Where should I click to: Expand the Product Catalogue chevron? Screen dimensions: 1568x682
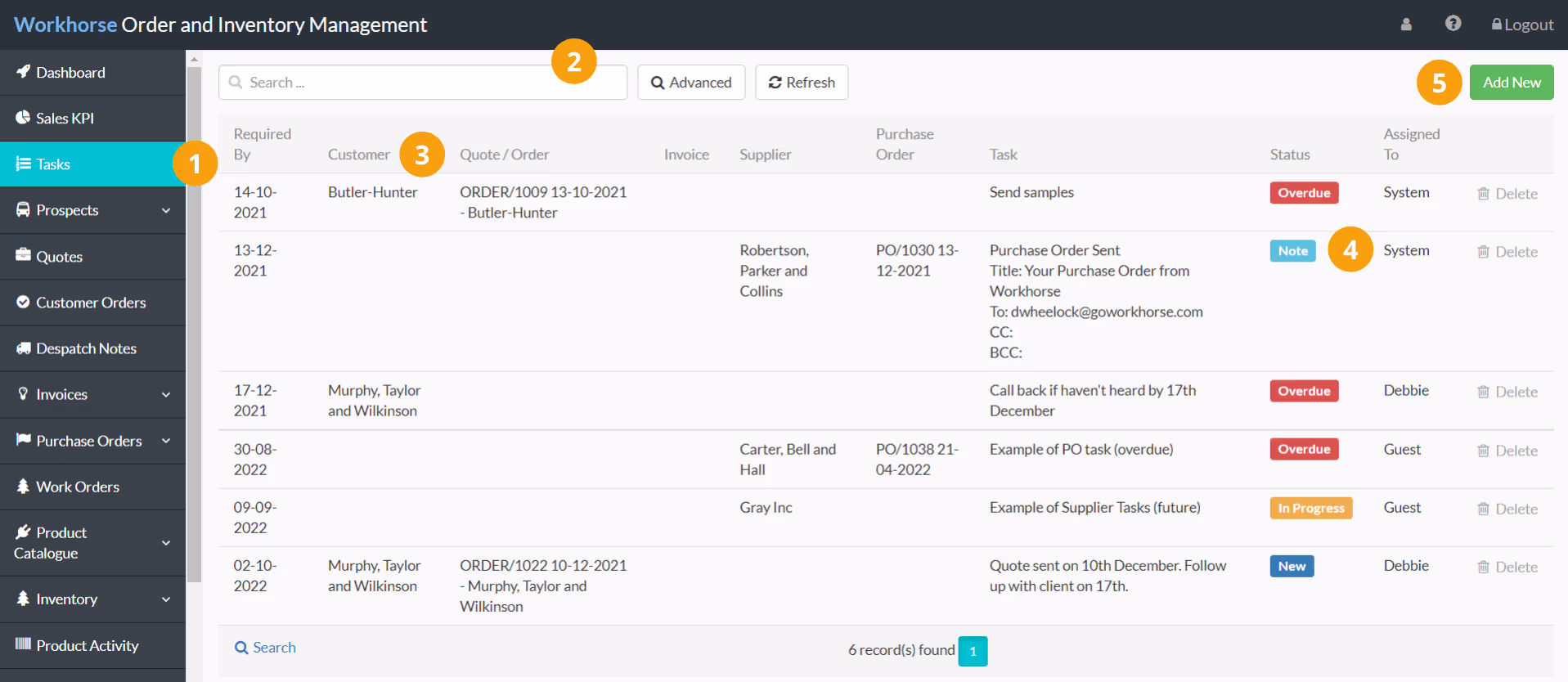click(166, 543)
